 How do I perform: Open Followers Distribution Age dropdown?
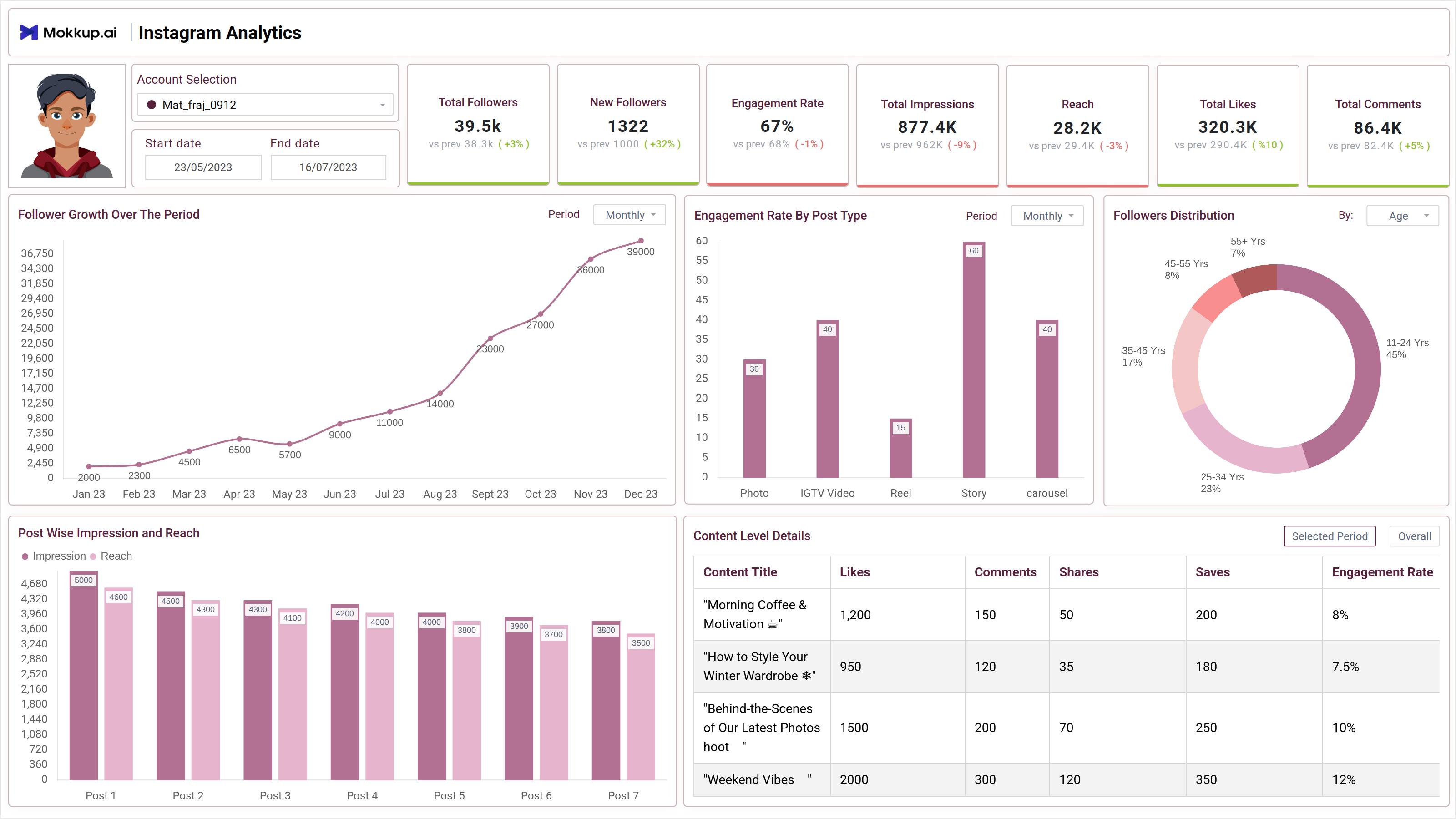(x=1402, y=216)
